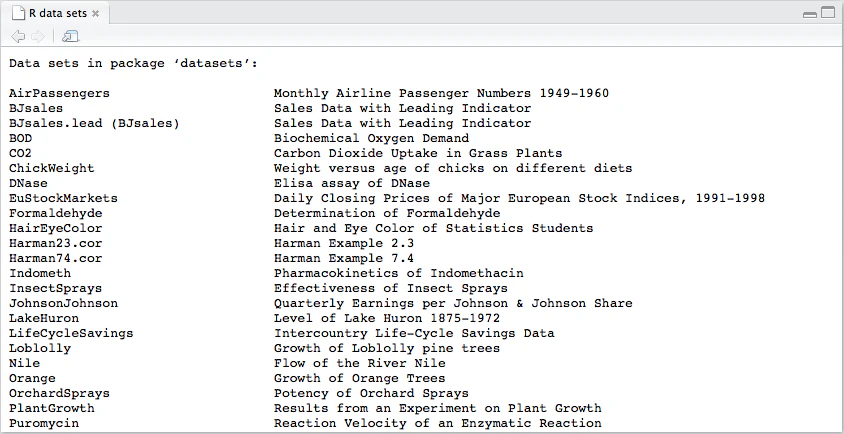
Task: Click the AirPassengers dataset name
Action: click(x=59, y=93)
